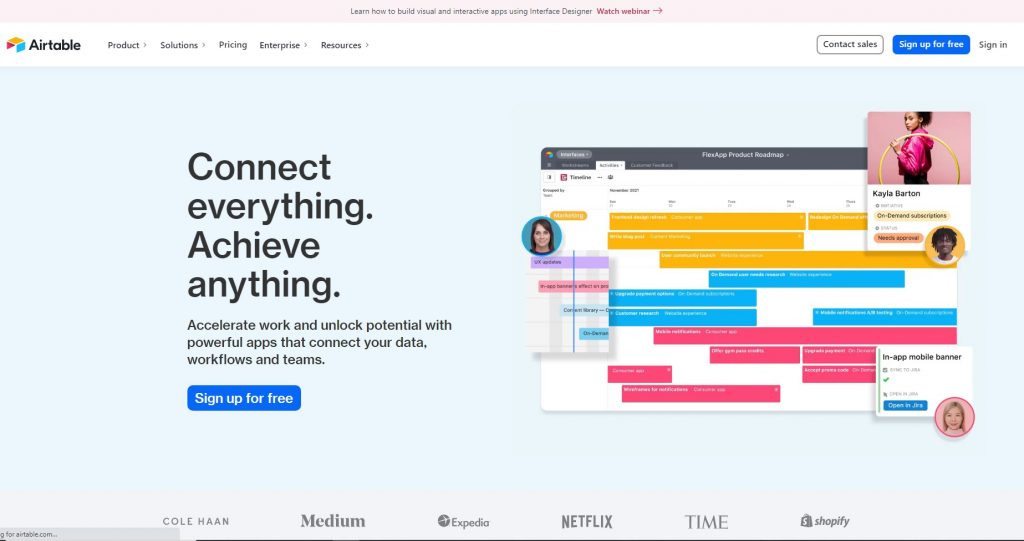This screenshot has width=1024, height=541.
Task: Click the Learn how to build announcement text
Action: (x=471, y=11)
